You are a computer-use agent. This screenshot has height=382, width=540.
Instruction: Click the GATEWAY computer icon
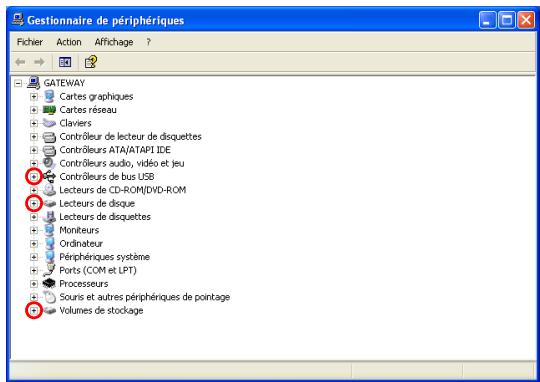(33, 83)
